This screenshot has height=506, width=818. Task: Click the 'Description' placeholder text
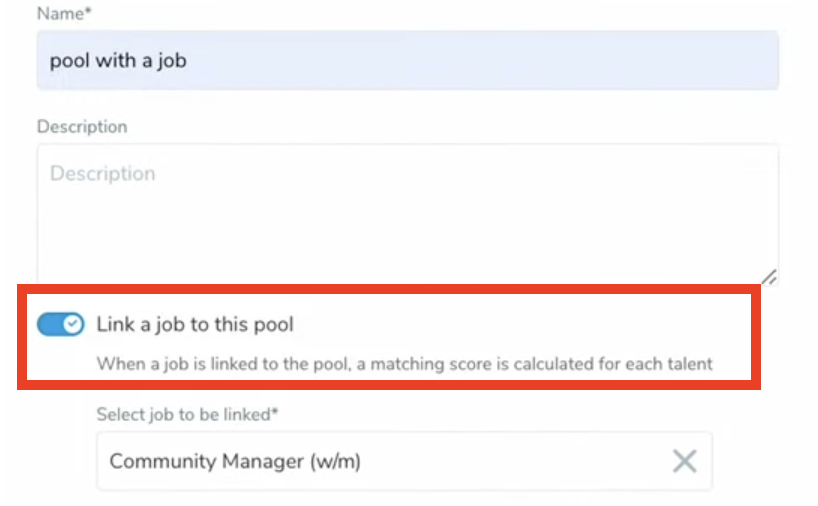[x=103, y=174]
